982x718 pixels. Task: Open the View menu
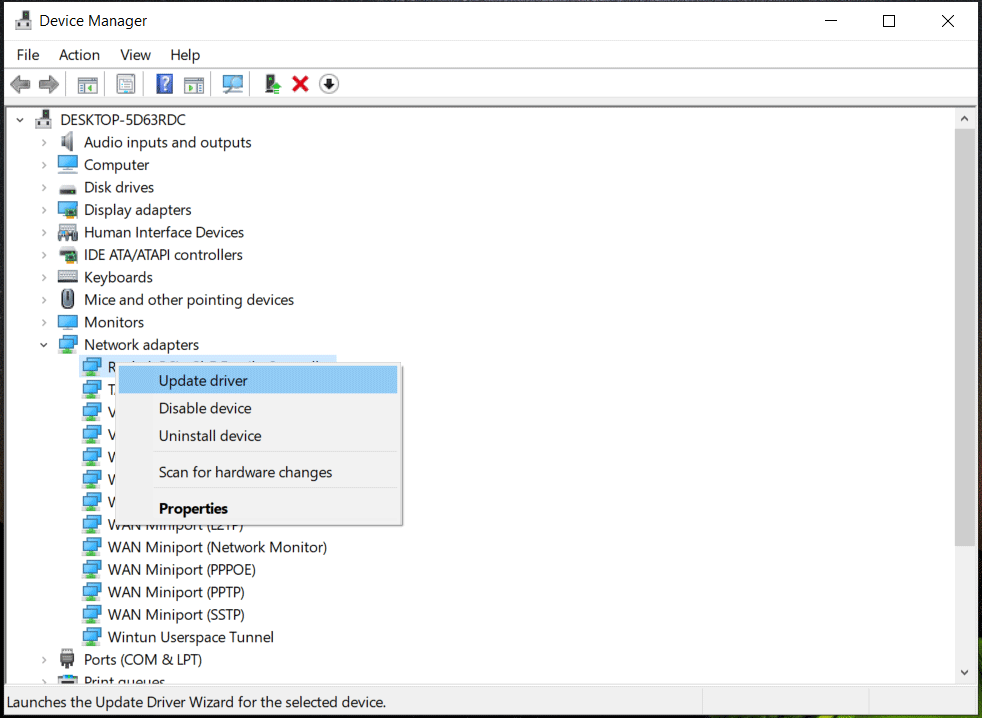click(x=135, y=55)
